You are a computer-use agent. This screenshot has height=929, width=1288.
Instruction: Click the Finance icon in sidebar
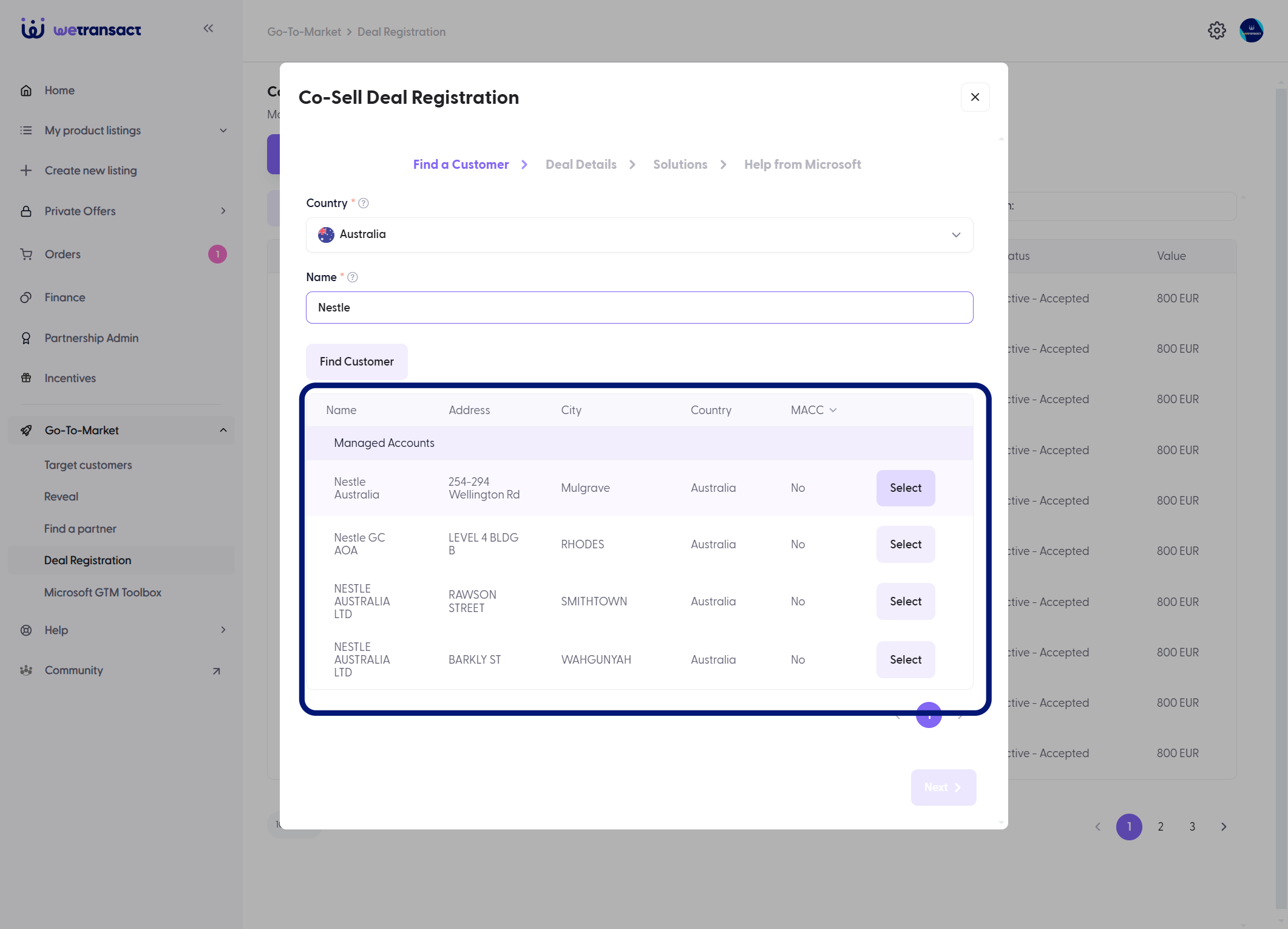26,298
